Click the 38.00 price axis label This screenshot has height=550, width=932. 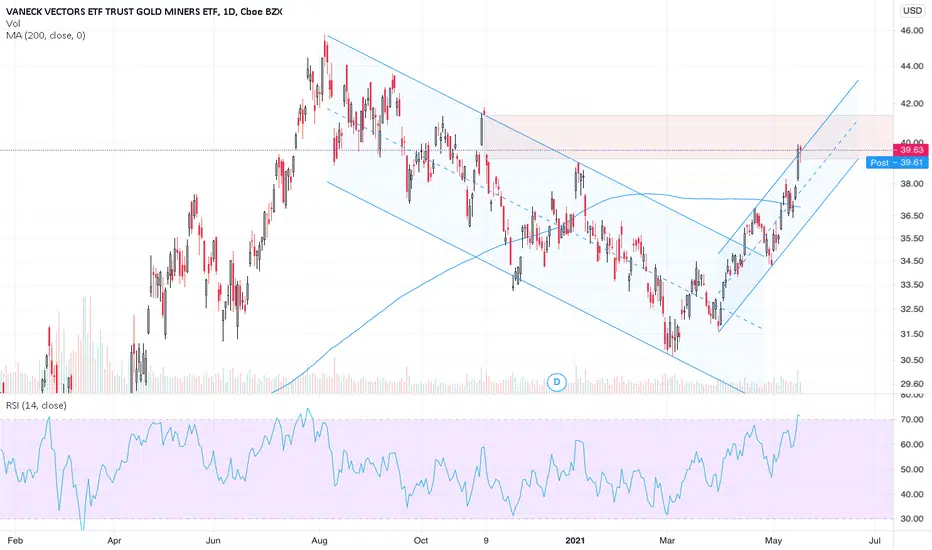[912, 184]
